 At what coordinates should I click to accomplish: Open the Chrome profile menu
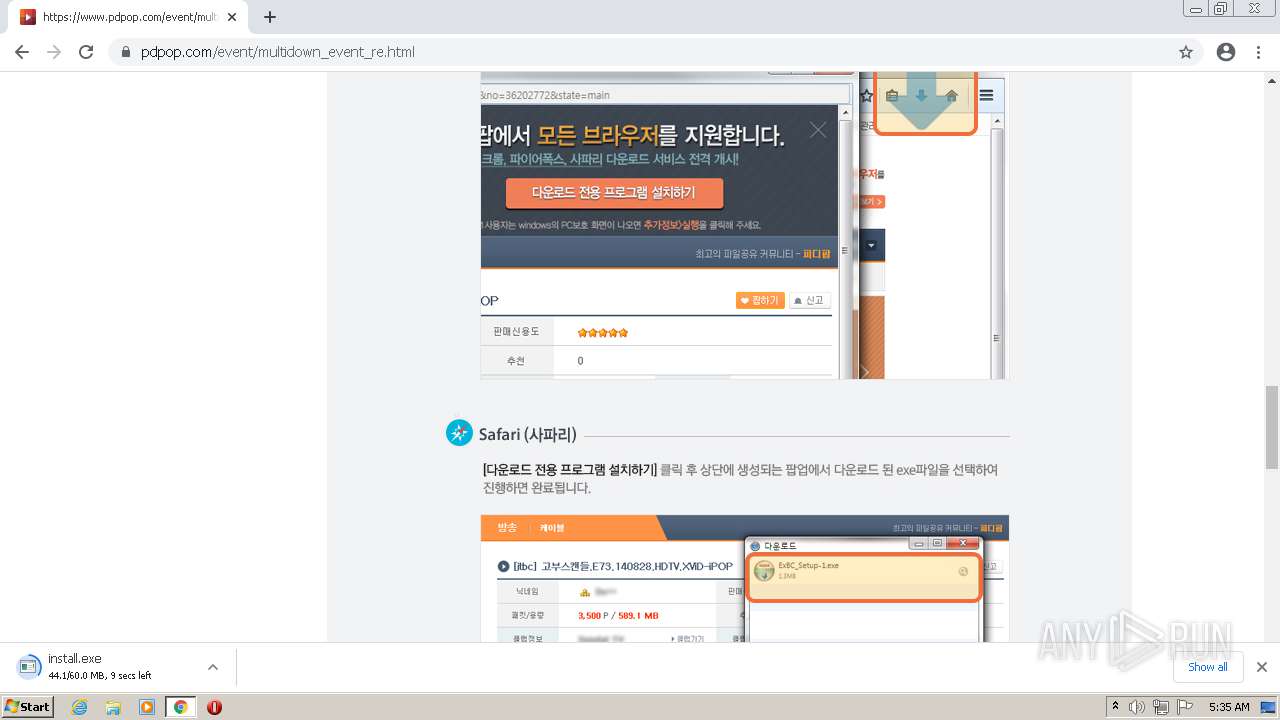click(x=1226, y=52)
